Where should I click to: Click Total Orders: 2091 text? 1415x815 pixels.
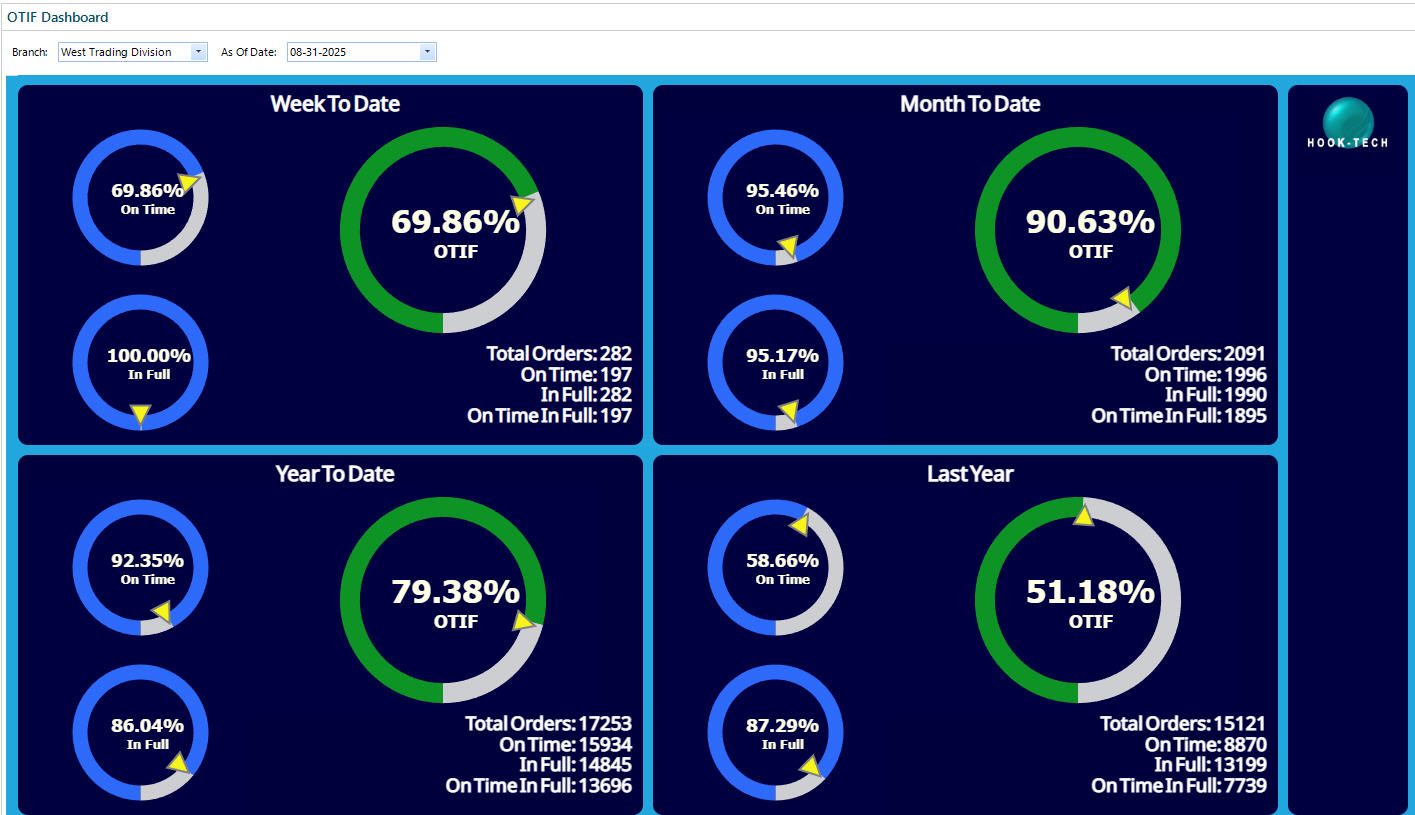pos(1188,353)
